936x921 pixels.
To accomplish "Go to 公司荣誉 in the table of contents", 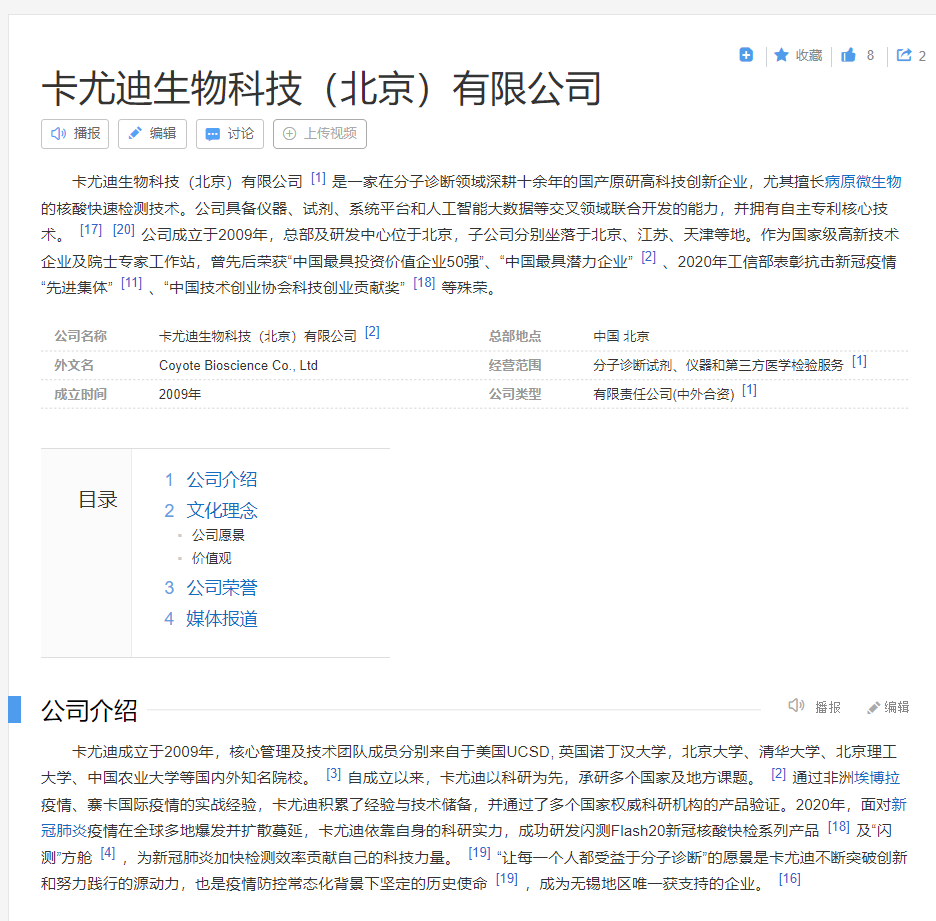I will [x=221, y=588].
